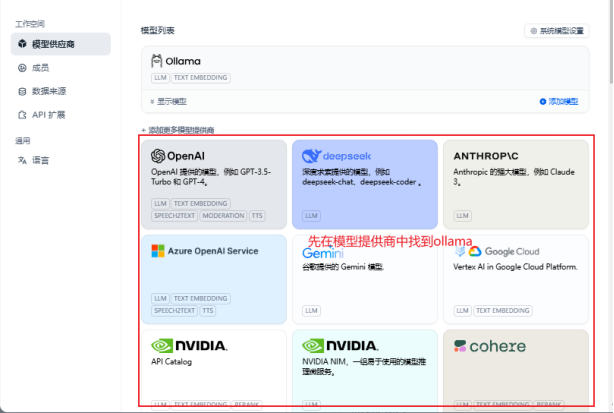Click the LLM tag under Ollama
Screen dimensions: 614x413
(x=160, y=78)
